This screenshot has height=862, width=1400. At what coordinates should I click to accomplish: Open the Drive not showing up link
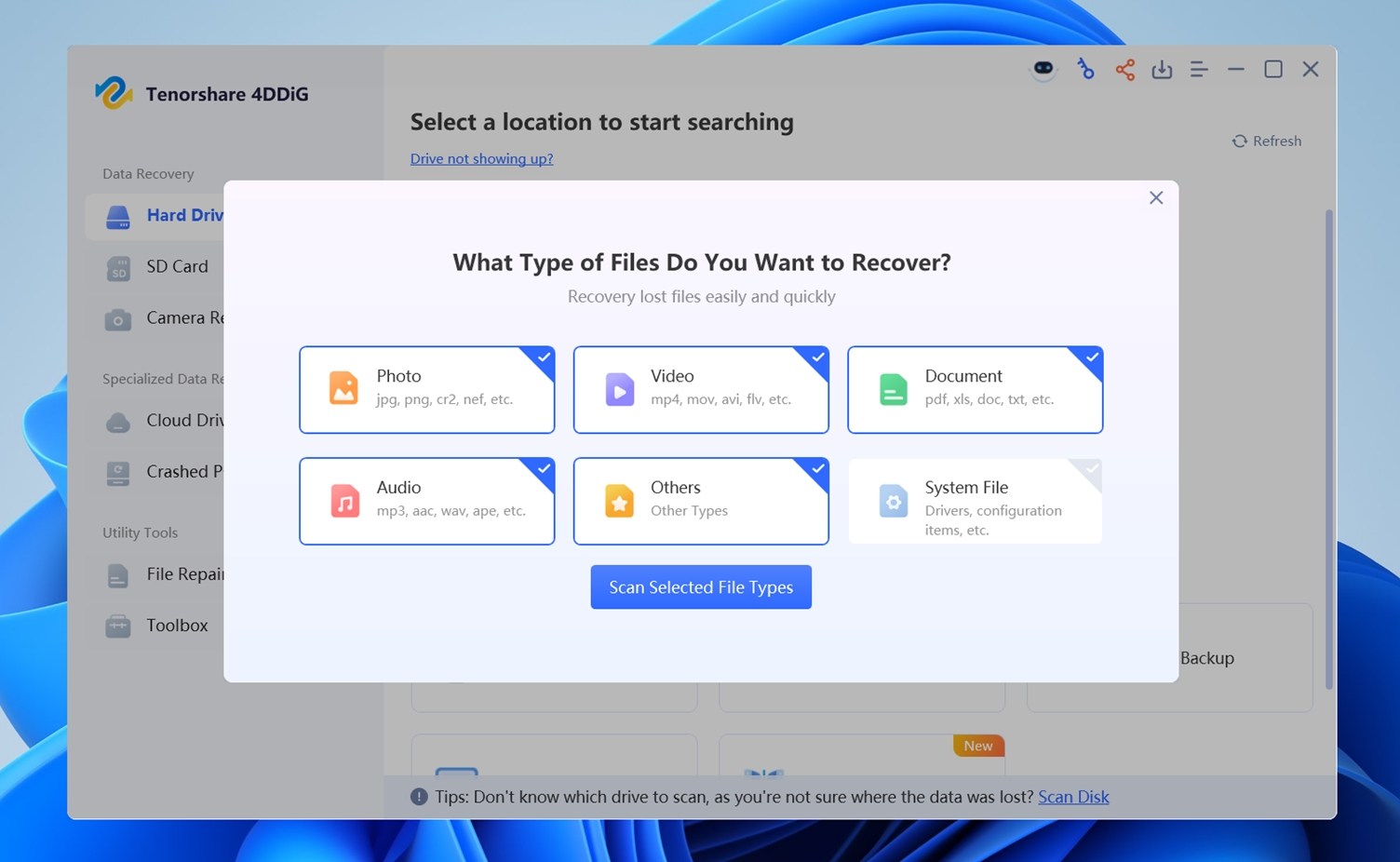tap(481, 158)
